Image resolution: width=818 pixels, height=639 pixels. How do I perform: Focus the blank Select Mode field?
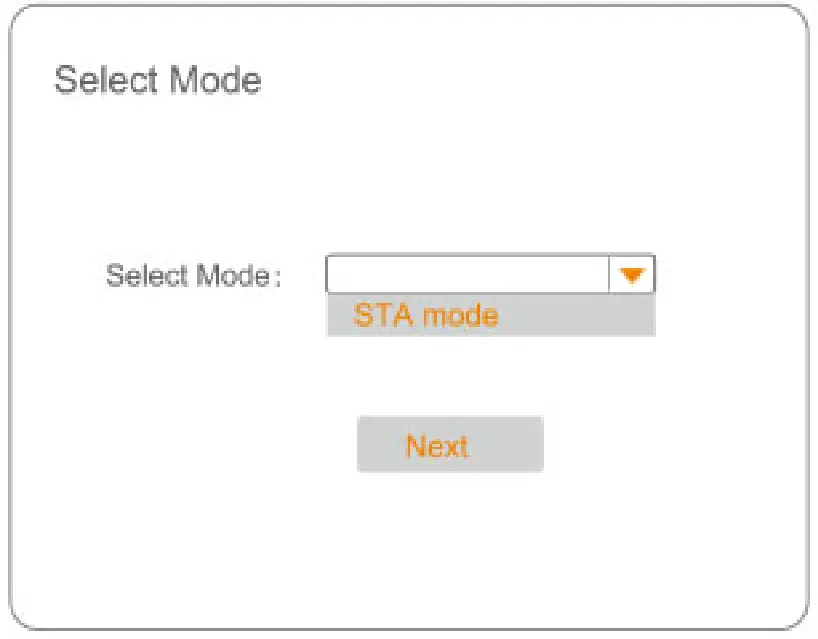pyautogui.click(x=467, y=274)
